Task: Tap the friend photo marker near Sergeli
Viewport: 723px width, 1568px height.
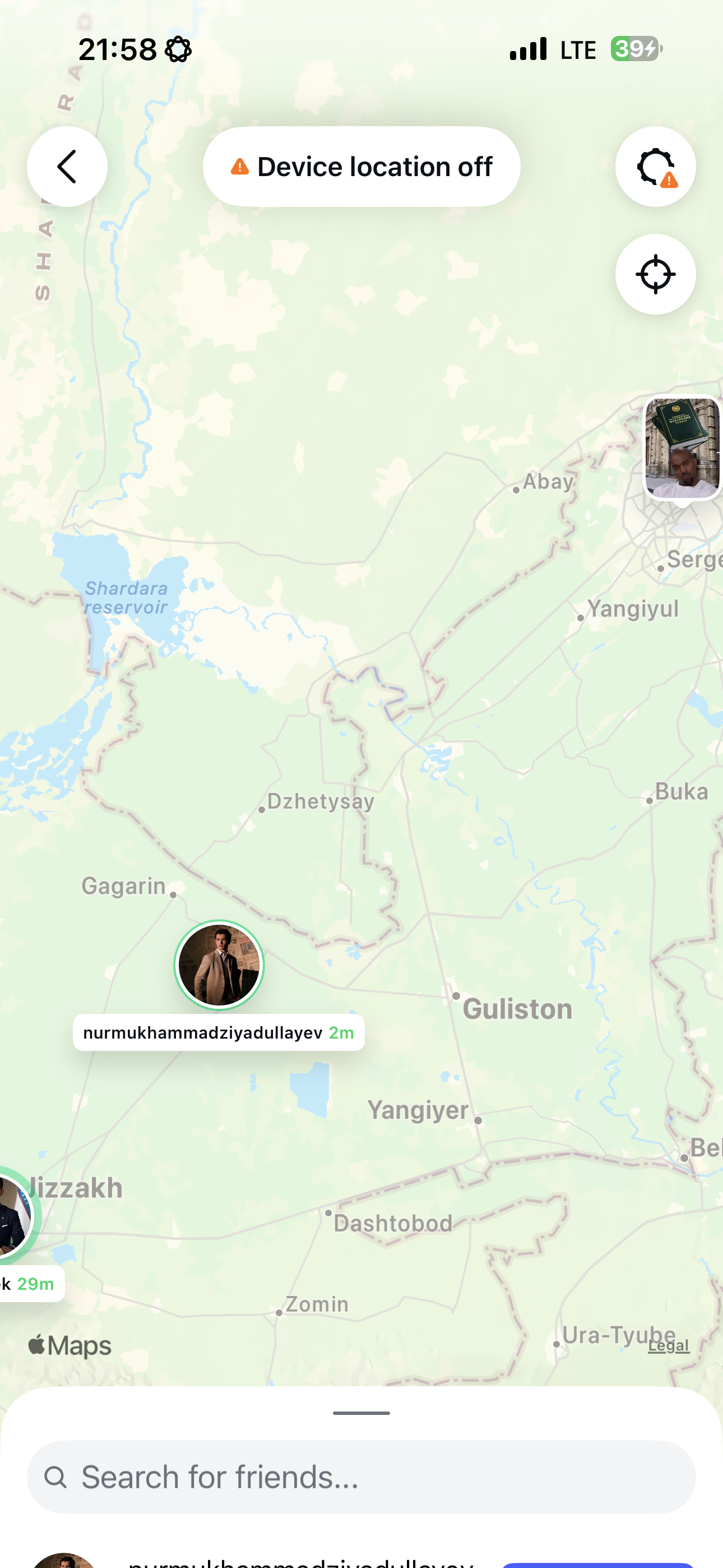Action: pyautogui.click(x=683, y=449)
